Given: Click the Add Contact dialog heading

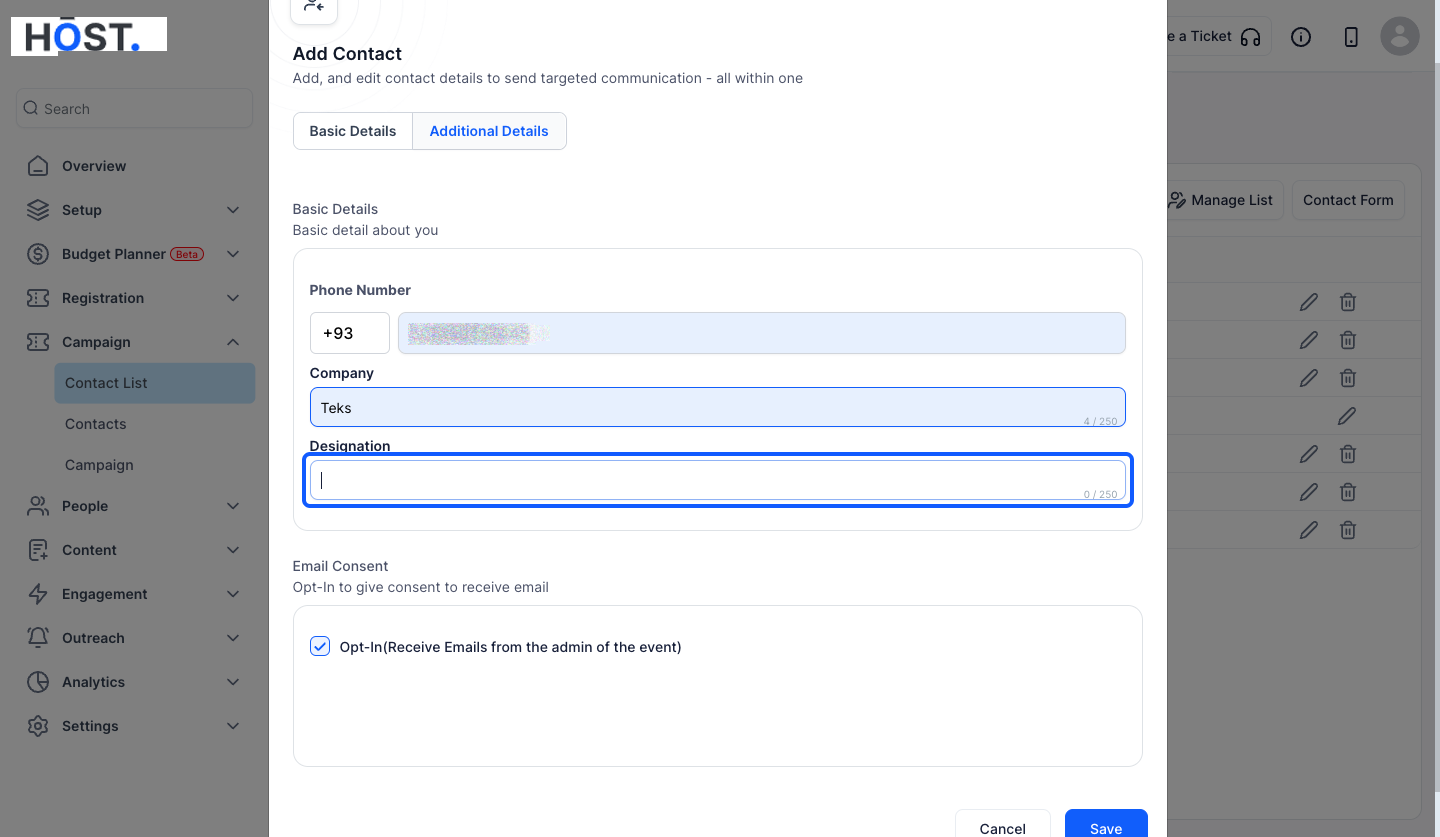Looking at the screenshot, I should click(x=347, y=54).
